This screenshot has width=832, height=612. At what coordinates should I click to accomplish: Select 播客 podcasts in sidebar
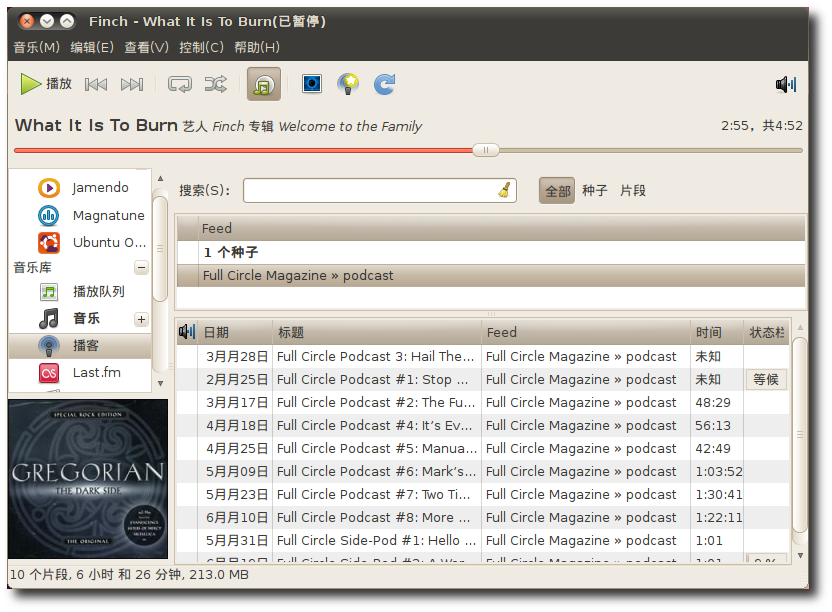(x=80, y=346)
